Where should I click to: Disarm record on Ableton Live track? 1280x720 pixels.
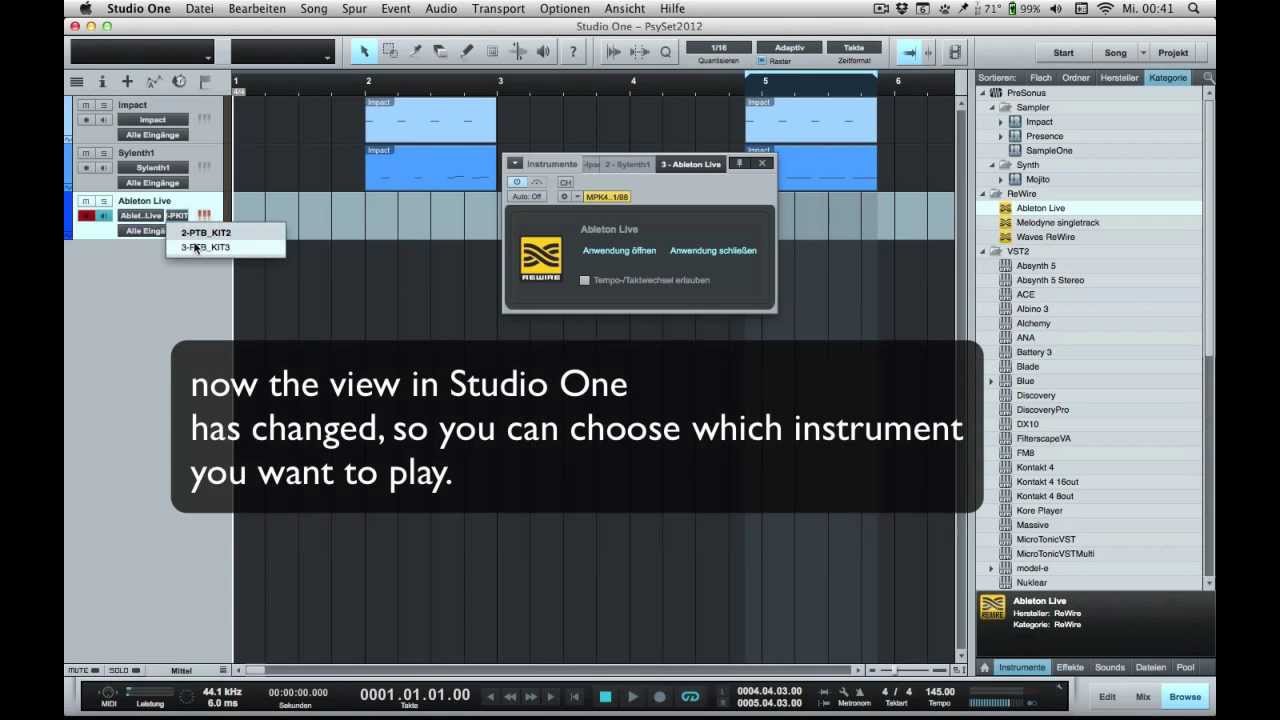[x=86, y=216]
